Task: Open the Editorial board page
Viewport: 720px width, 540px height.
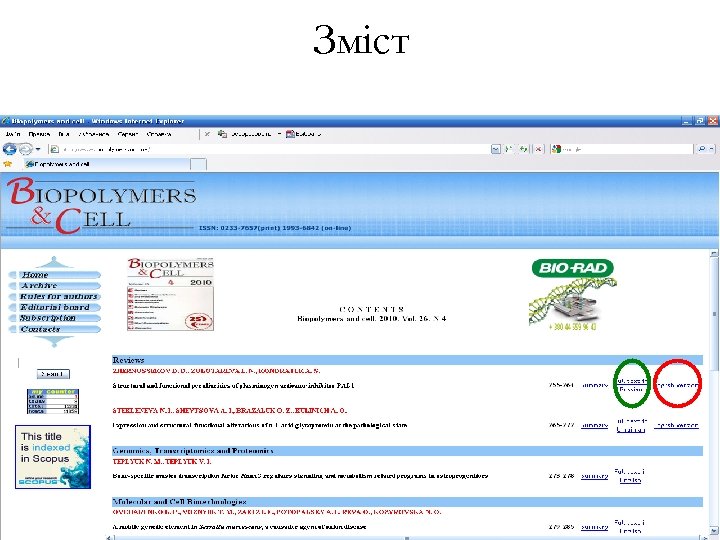Action: pyautogui.click(x=54, y=307)
